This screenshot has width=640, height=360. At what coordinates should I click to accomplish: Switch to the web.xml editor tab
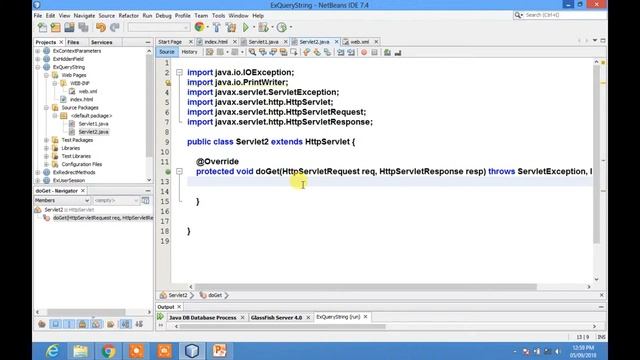tap(359, 42)
